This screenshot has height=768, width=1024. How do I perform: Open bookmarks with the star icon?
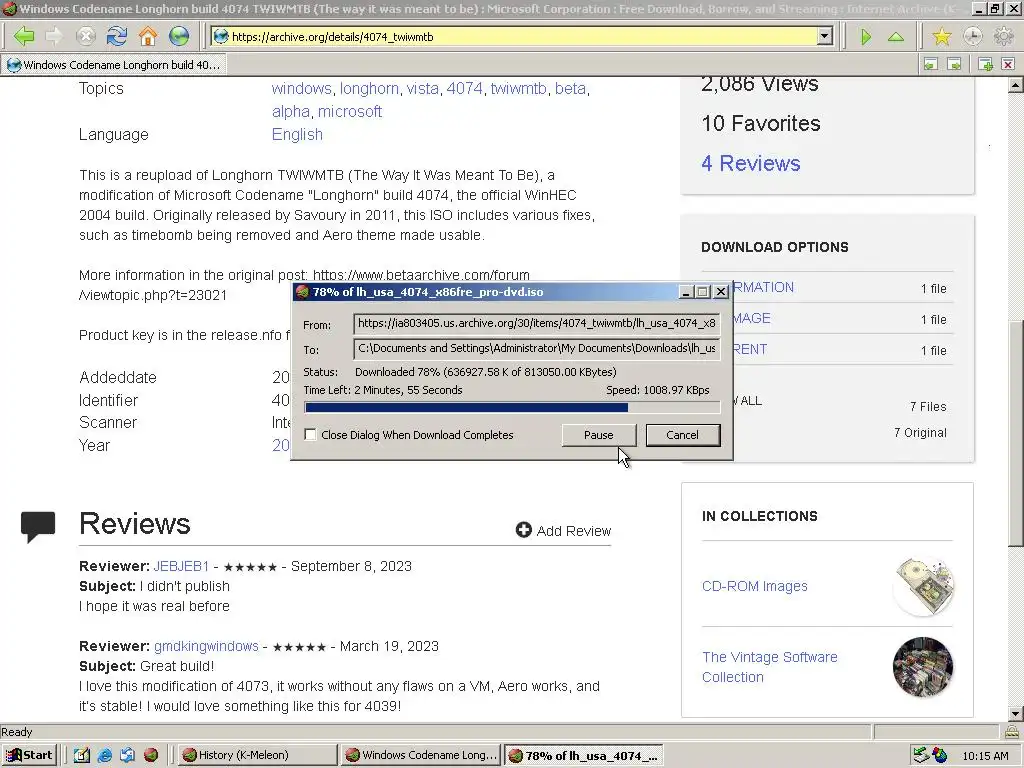click(942, 37)
